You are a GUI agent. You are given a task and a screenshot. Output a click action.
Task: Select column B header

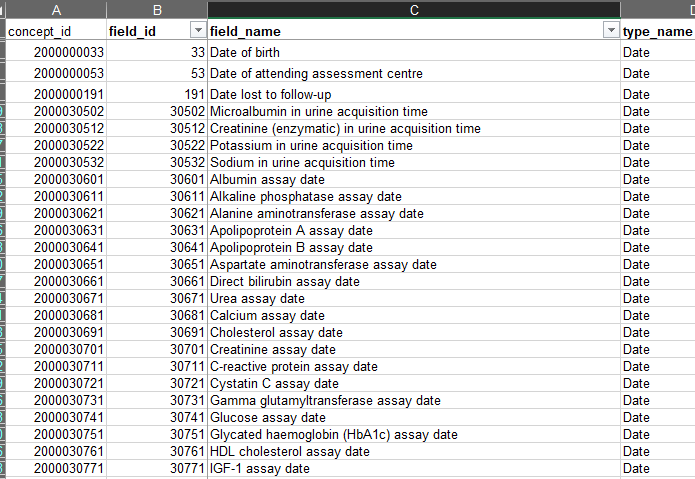point(157,10)
